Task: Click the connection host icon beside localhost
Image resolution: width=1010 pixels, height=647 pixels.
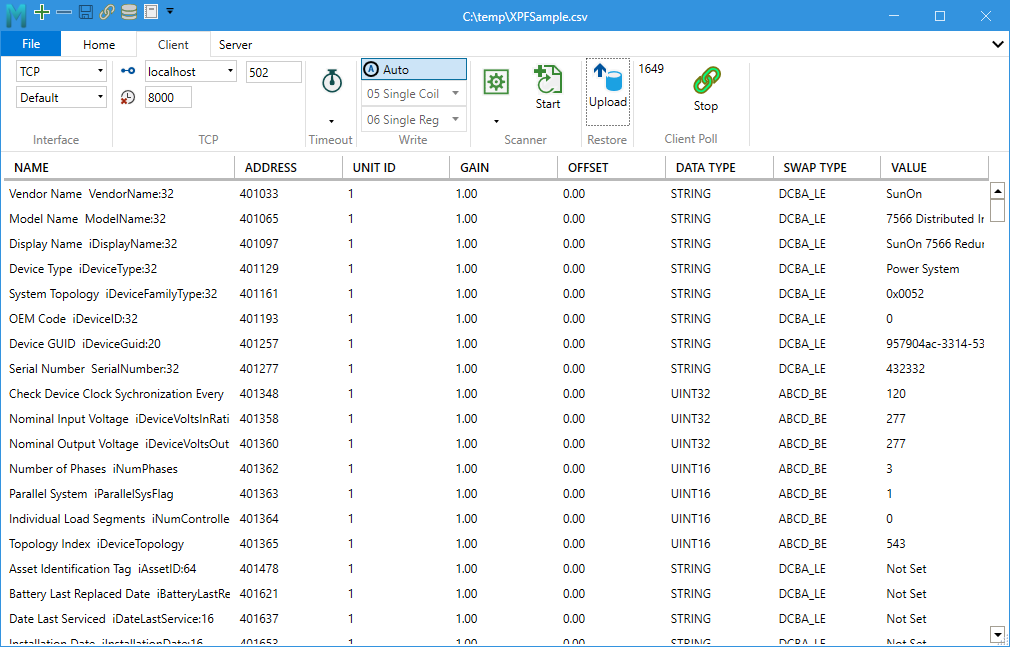Action: [128, 71]
